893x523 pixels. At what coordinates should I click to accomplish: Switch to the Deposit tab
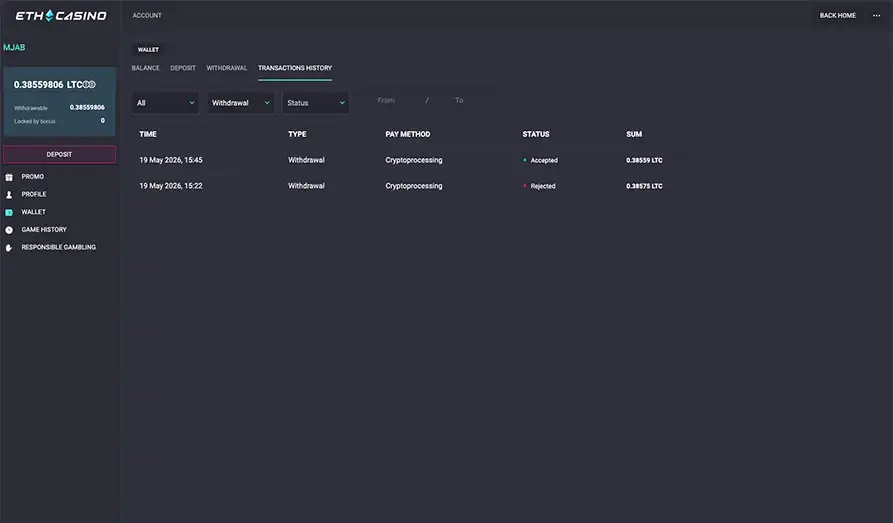click(x=183, y=68)
